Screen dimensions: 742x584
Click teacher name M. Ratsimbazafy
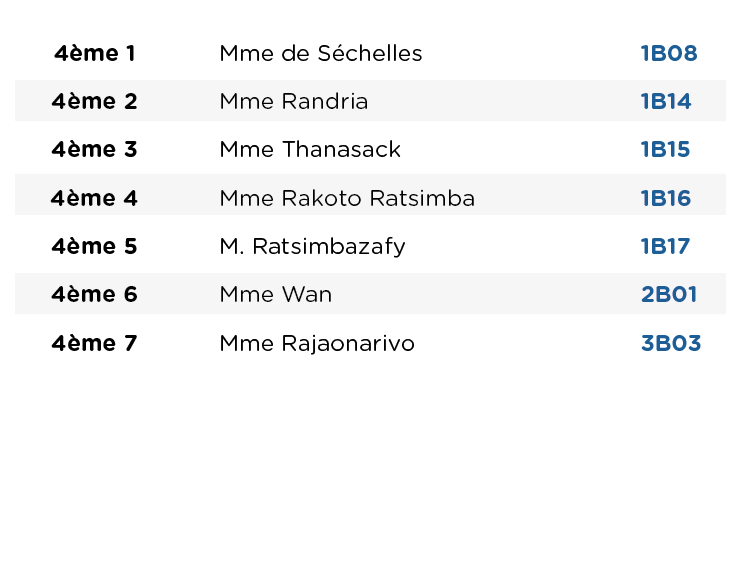pyautogui.click(x=312, y=247)
